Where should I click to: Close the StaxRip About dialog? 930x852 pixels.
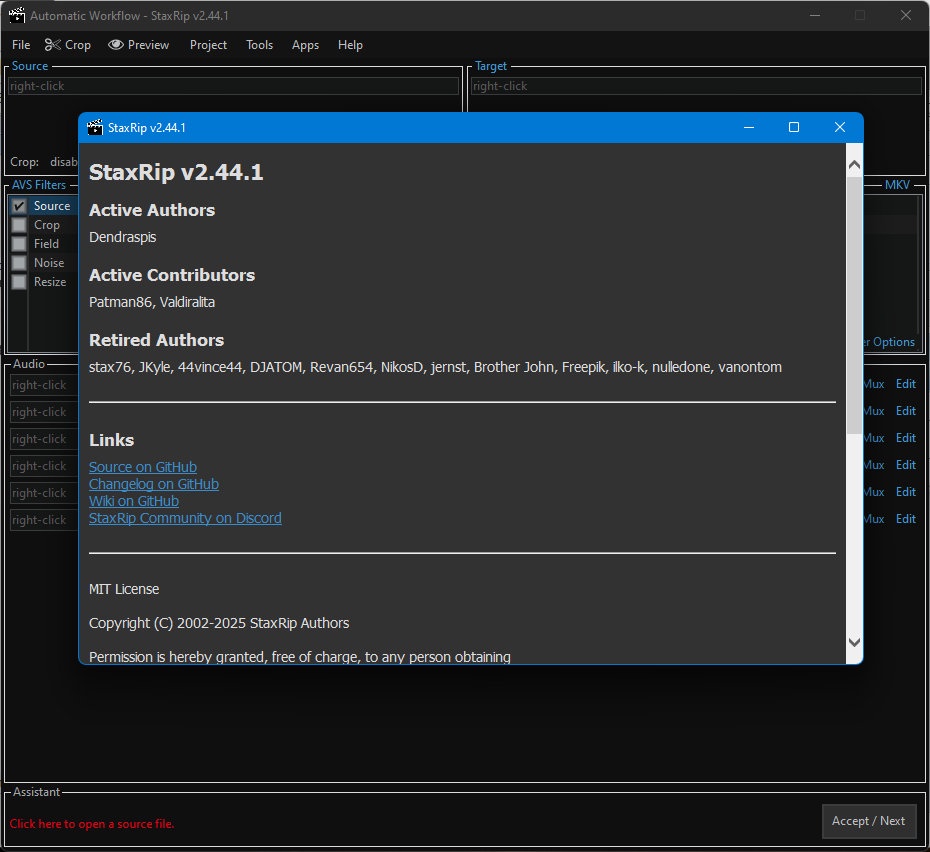pos(840,127)
